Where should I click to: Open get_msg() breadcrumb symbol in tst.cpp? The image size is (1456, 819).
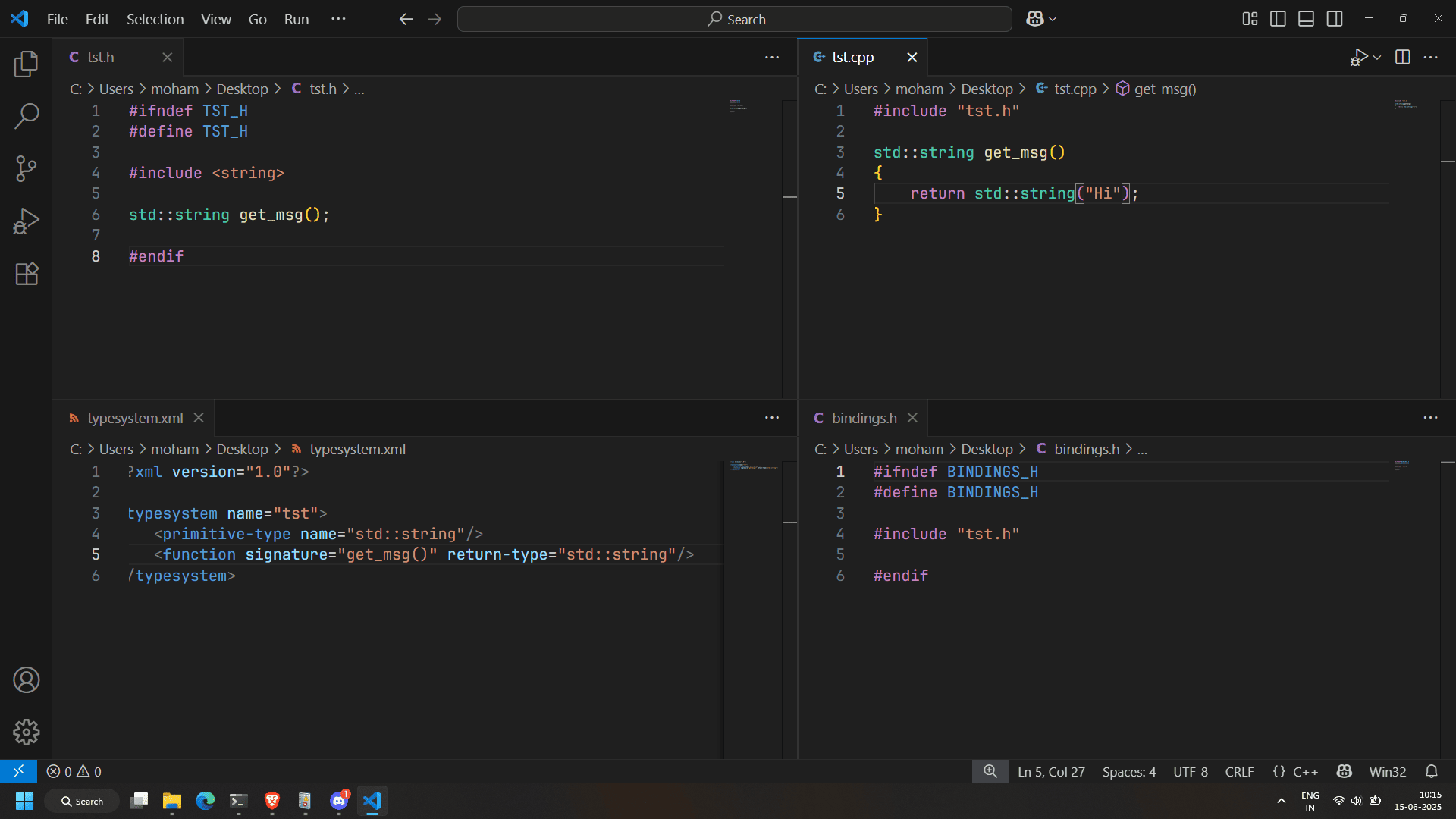pyautogui.click(x=1156, y=89)
